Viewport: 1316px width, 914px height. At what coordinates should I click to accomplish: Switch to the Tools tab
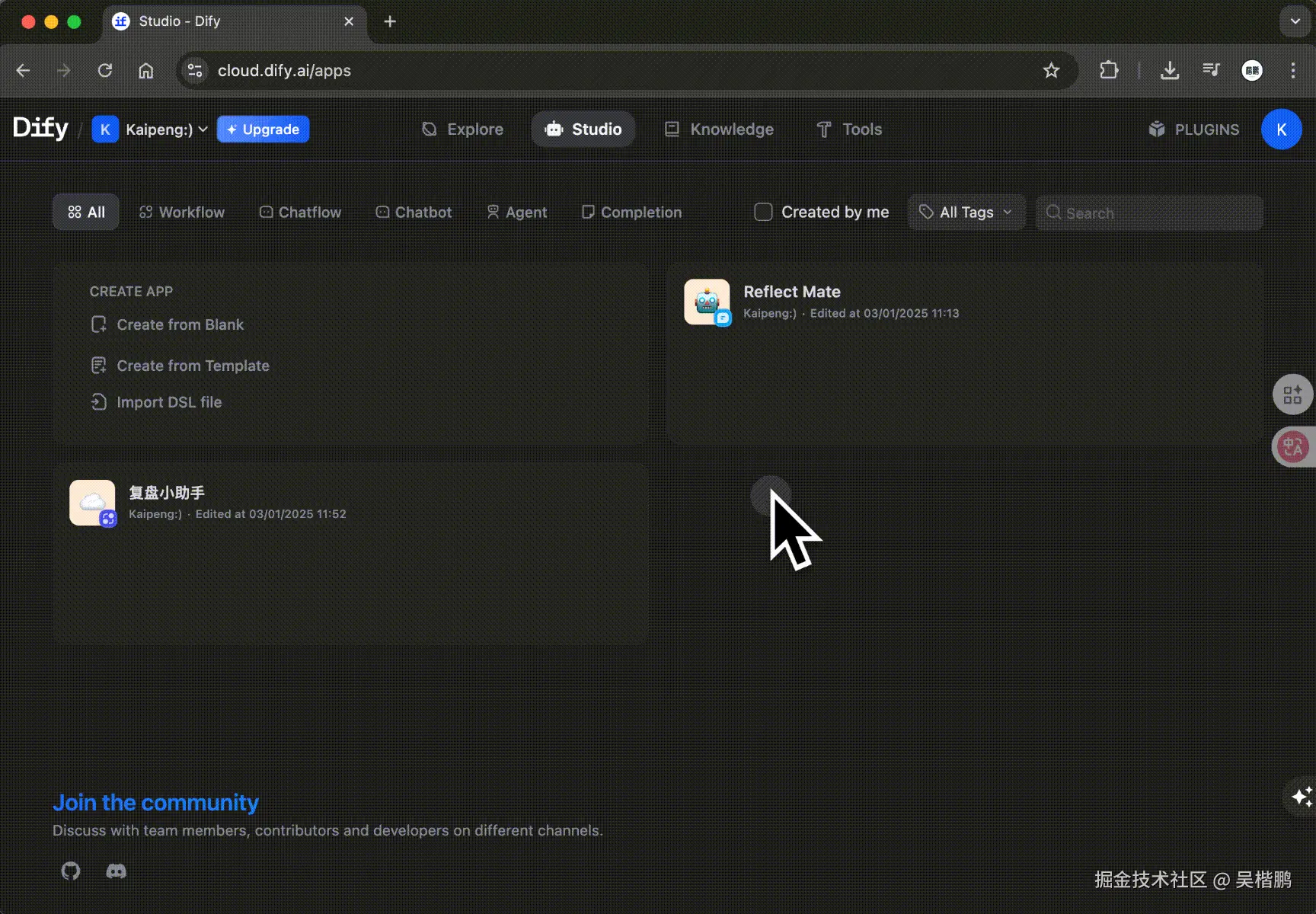coord(849,129)
